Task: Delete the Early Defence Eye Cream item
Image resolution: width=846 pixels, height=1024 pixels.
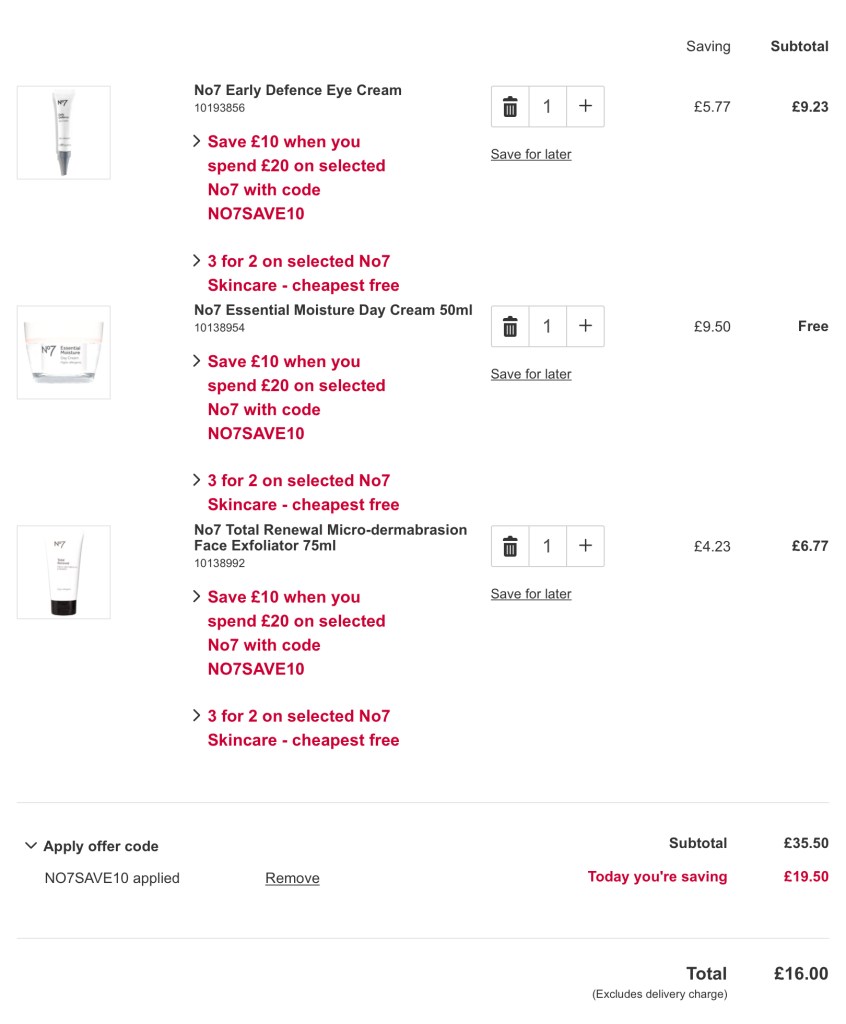Action: [x=510, y=106]
